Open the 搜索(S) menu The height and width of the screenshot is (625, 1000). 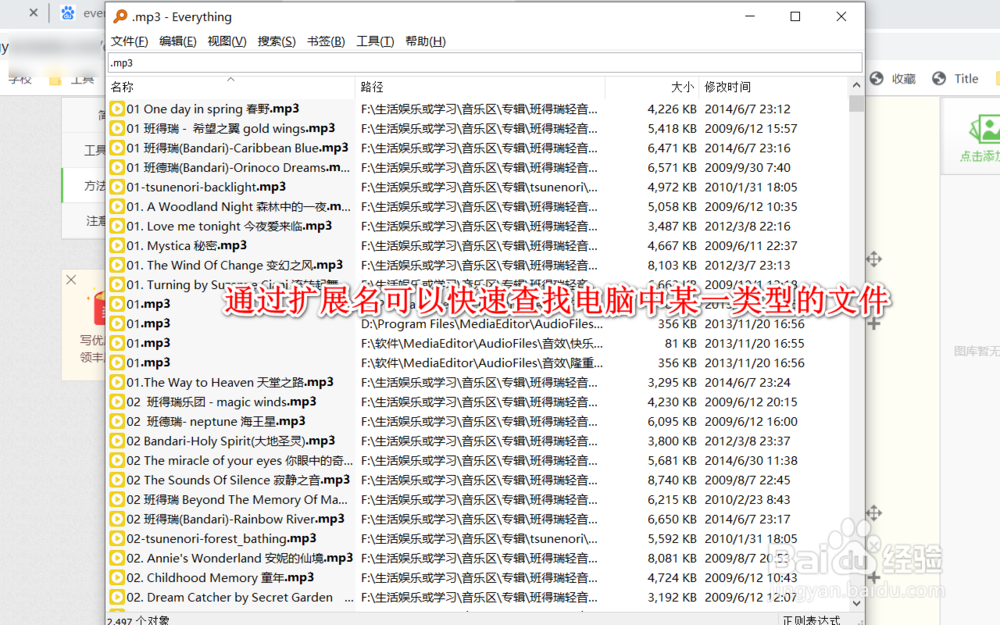tap(277, 41)
